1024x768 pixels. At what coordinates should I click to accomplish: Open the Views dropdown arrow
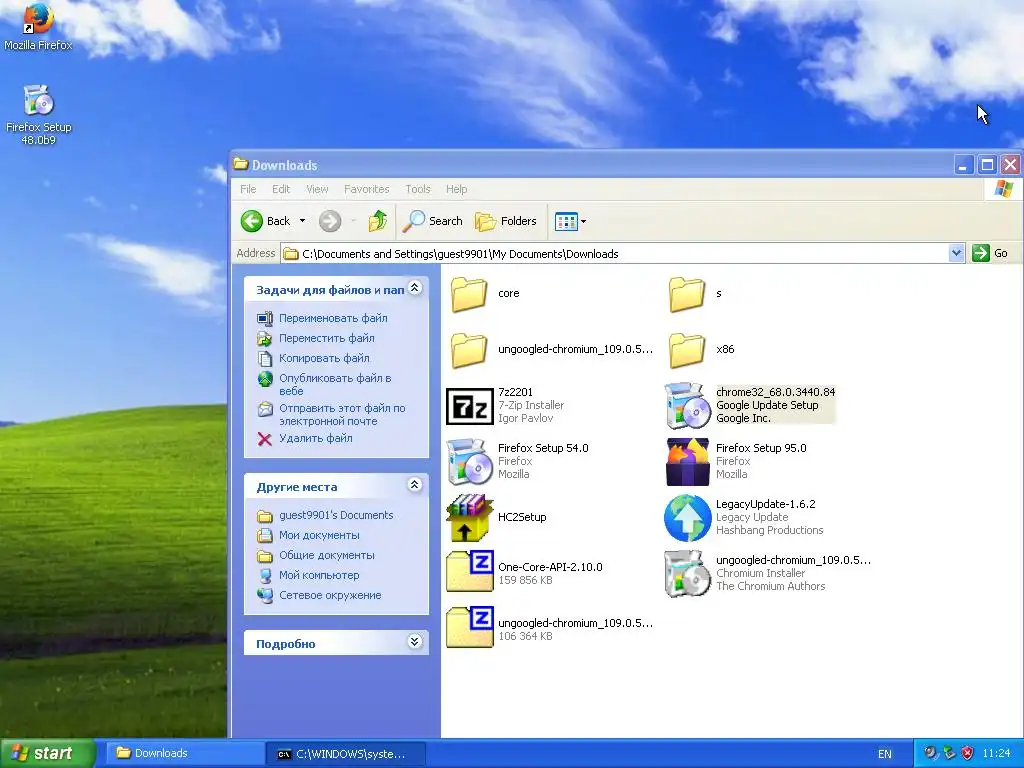[583, 221]
